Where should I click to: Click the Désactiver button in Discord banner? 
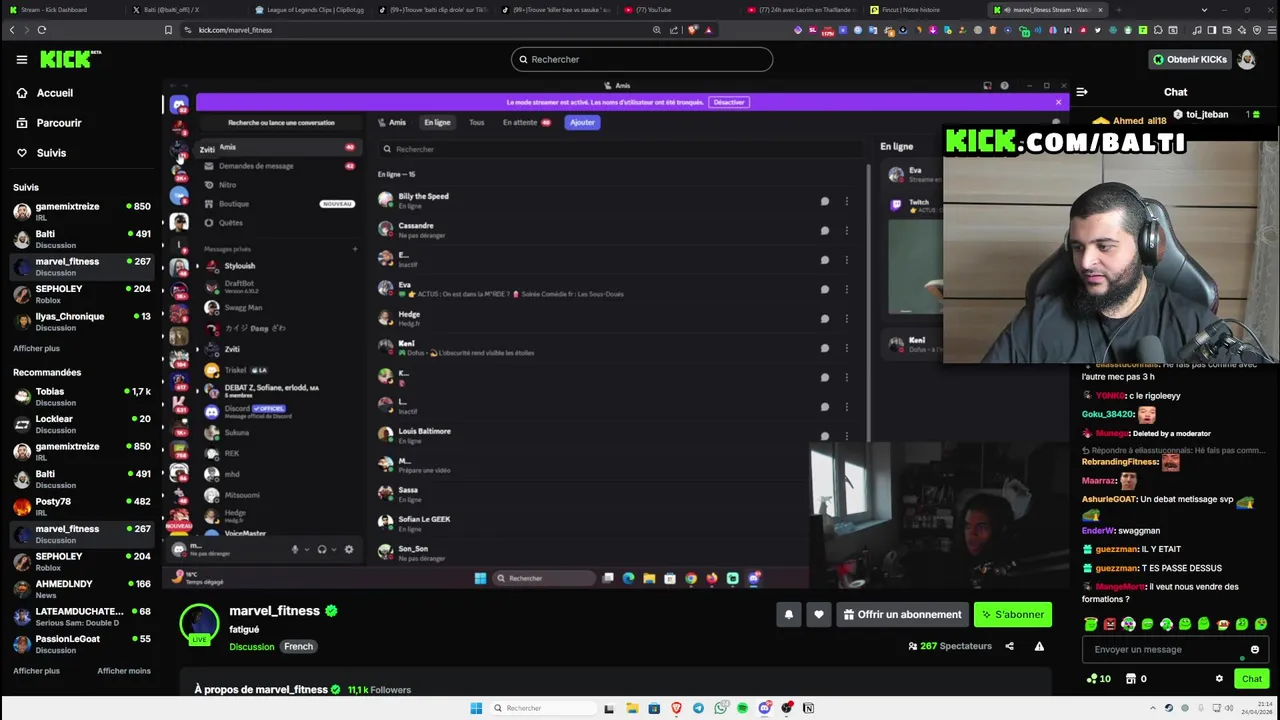729,102
